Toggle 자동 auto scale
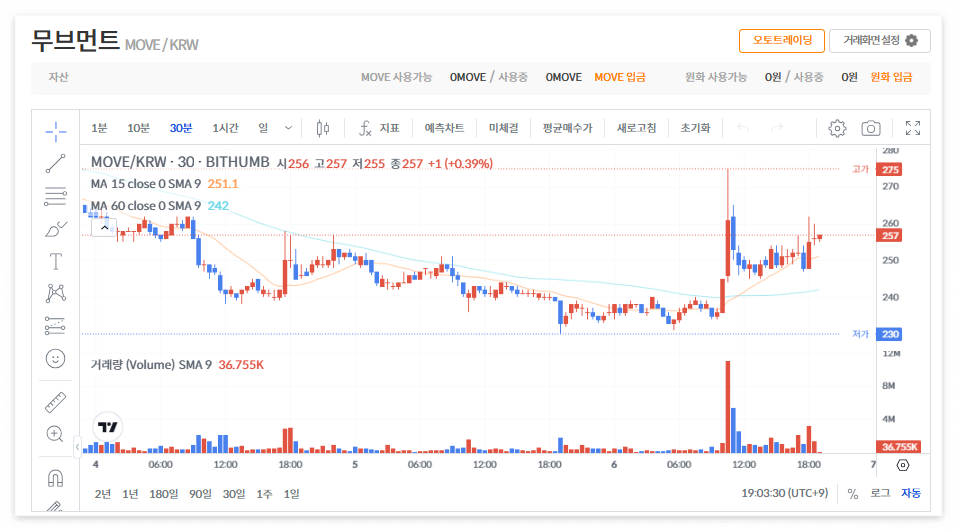 911,494
